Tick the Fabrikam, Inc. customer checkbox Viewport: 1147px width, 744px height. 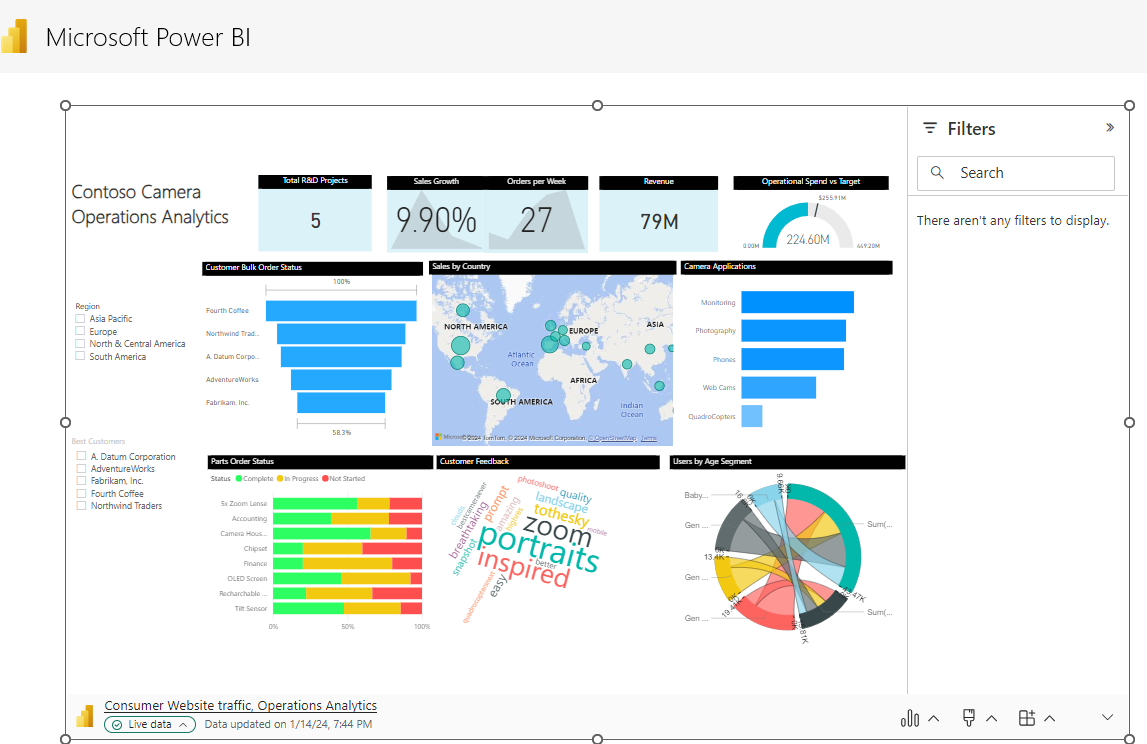tap(81, 481)
